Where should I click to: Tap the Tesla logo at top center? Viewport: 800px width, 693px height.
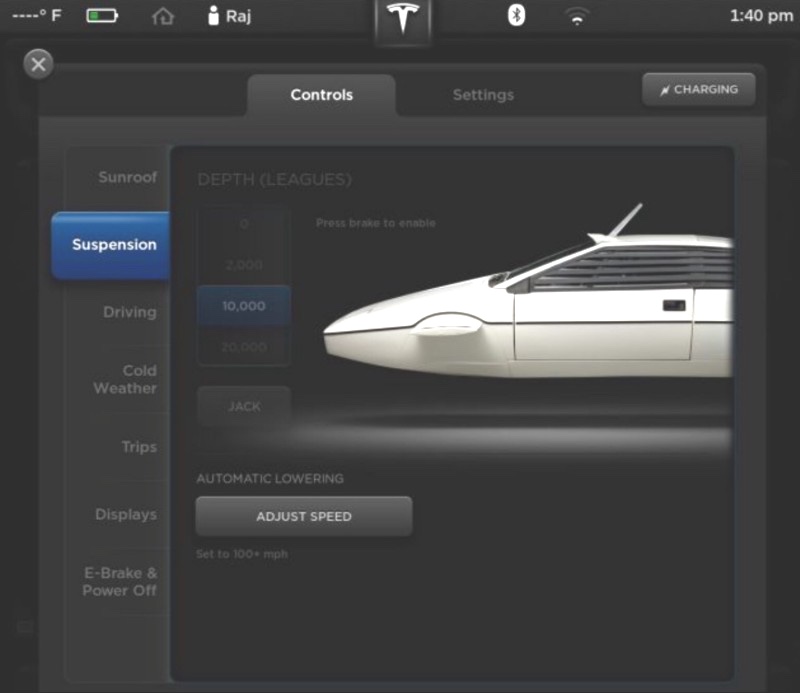[x=401, y=19]
